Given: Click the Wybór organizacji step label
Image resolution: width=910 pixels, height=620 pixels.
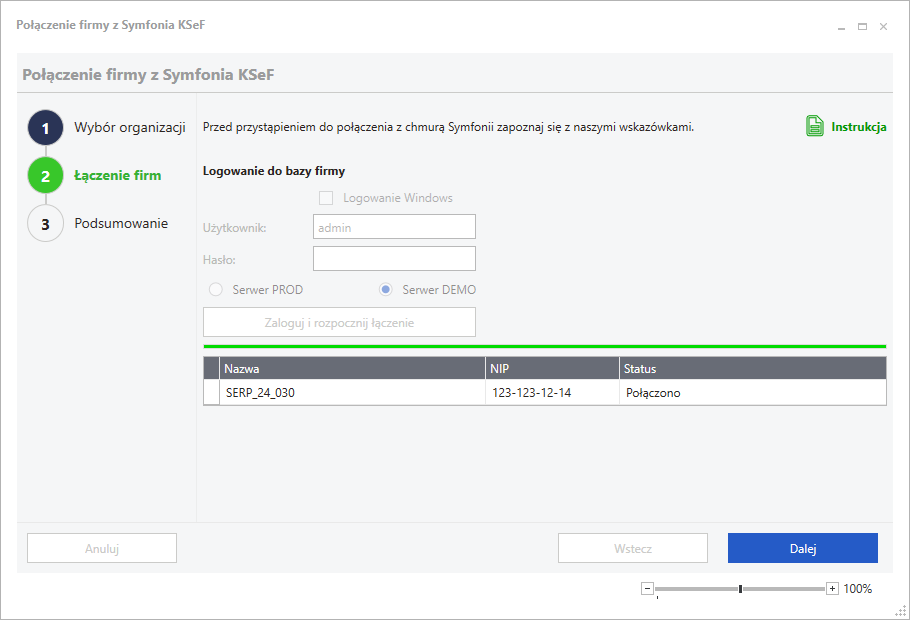Looking at the screenshot, I should [x=130, y=128].
